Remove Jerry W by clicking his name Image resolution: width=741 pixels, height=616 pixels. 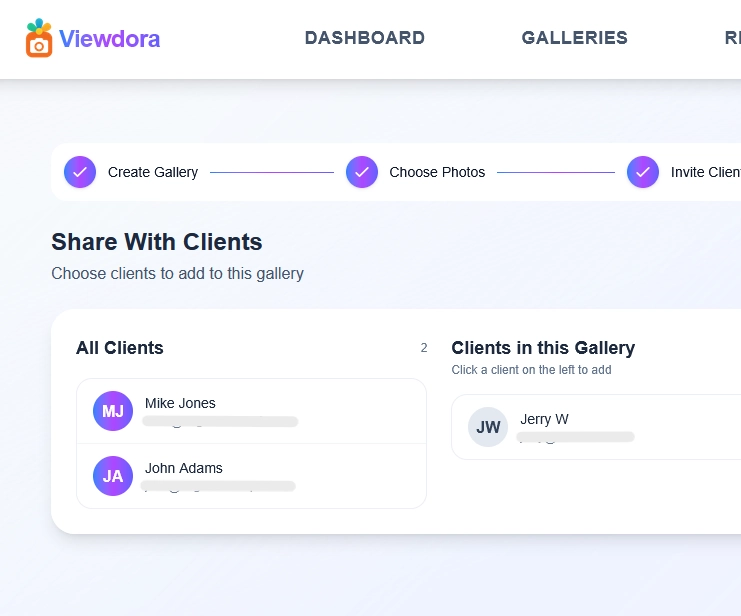pos(544,419)
